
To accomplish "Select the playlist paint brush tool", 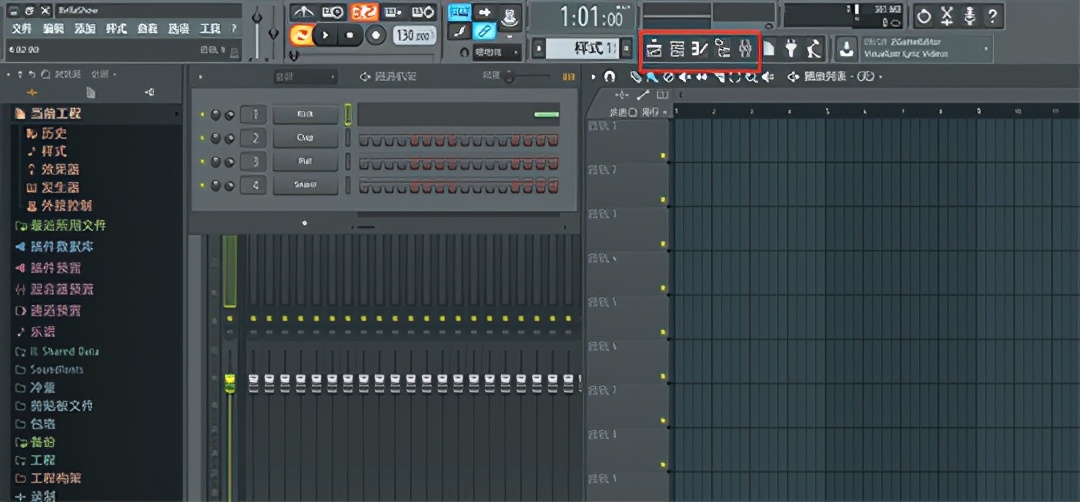I will tap(651, 76).
